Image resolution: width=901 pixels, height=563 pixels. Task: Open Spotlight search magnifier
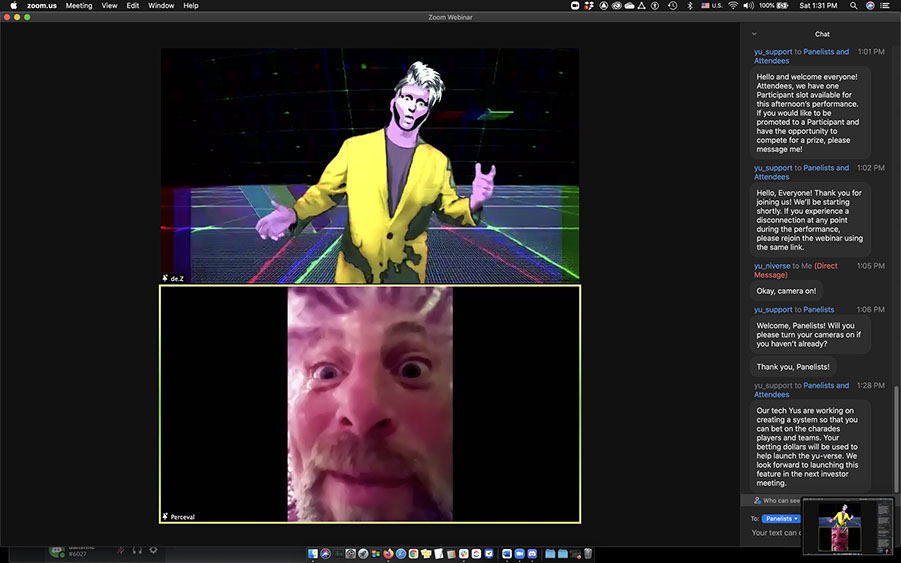pyautogui.click(x=854, y=6)
